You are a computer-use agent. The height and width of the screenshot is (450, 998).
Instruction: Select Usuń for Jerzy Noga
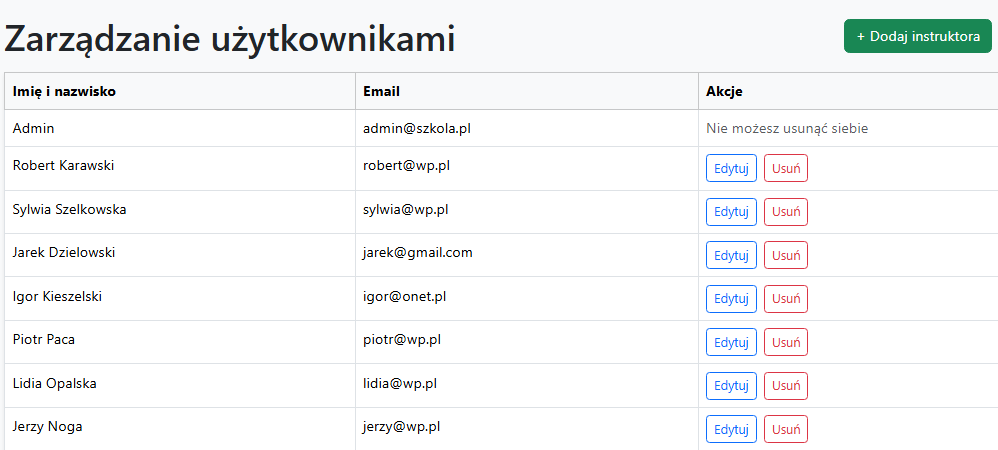(785, 429)
